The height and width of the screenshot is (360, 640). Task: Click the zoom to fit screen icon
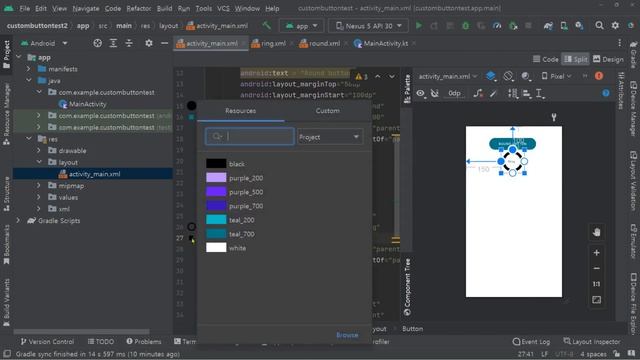(596, 300)
